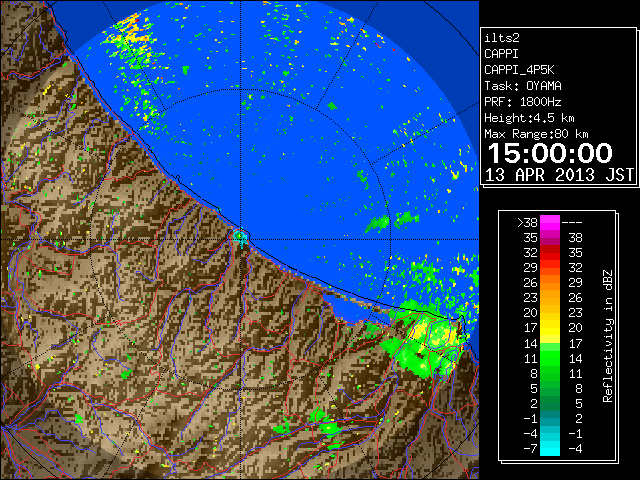Click the large yellow-green echo on southeast coast
The width and height of the screenshot is (640, 480).
[x=429, y=341]
